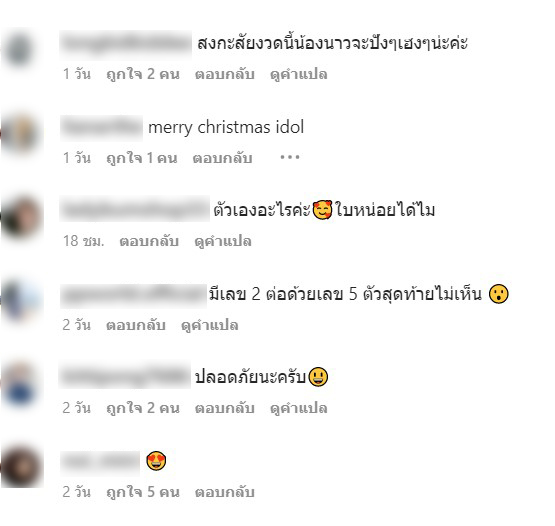See translation of ตัวเองอะไรค่ะ comment
Screen dimensions: 555x526
pyautogui.click(x=223, y=241)
